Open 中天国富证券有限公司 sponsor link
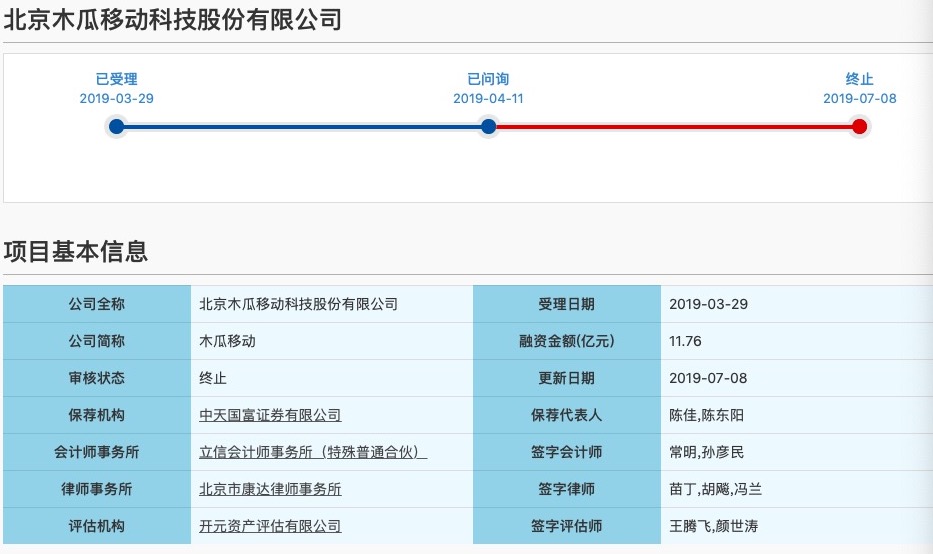 270,415
